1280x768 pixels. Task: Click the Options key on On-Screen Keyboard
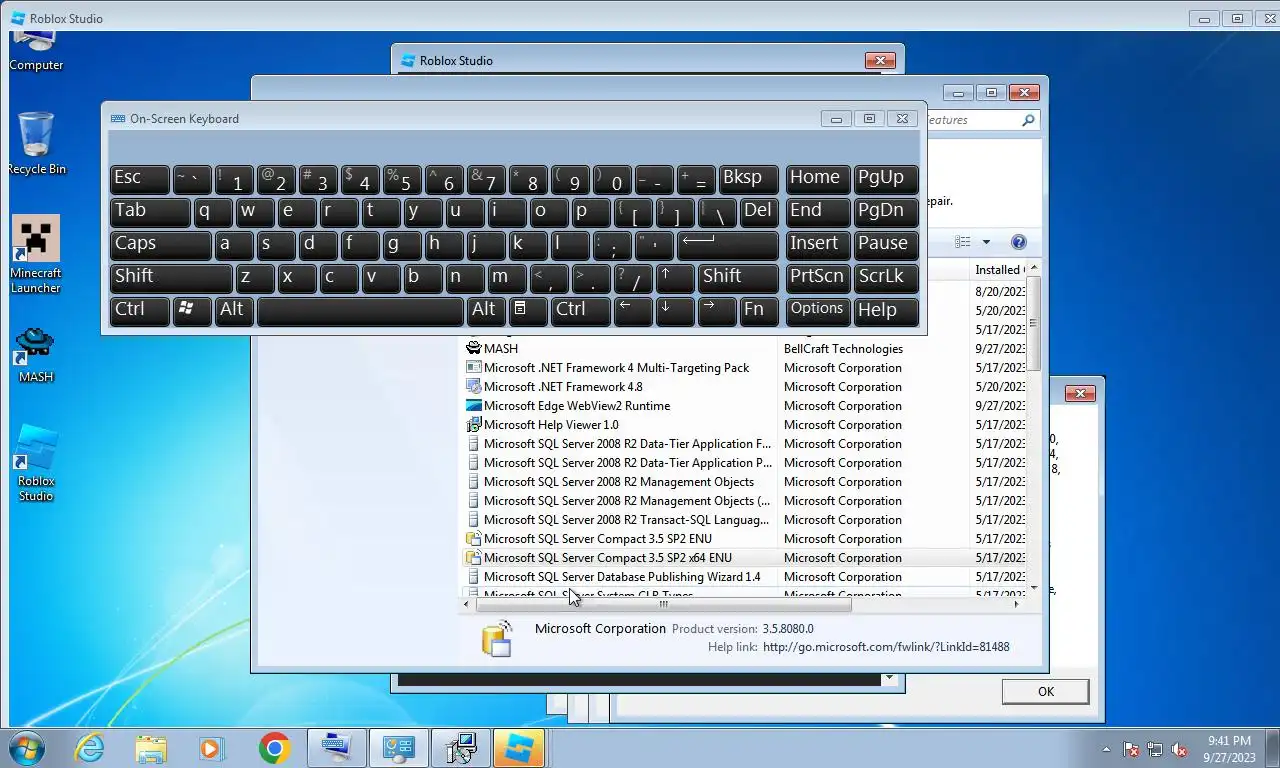pyautogui.click(x=818, y=311)
